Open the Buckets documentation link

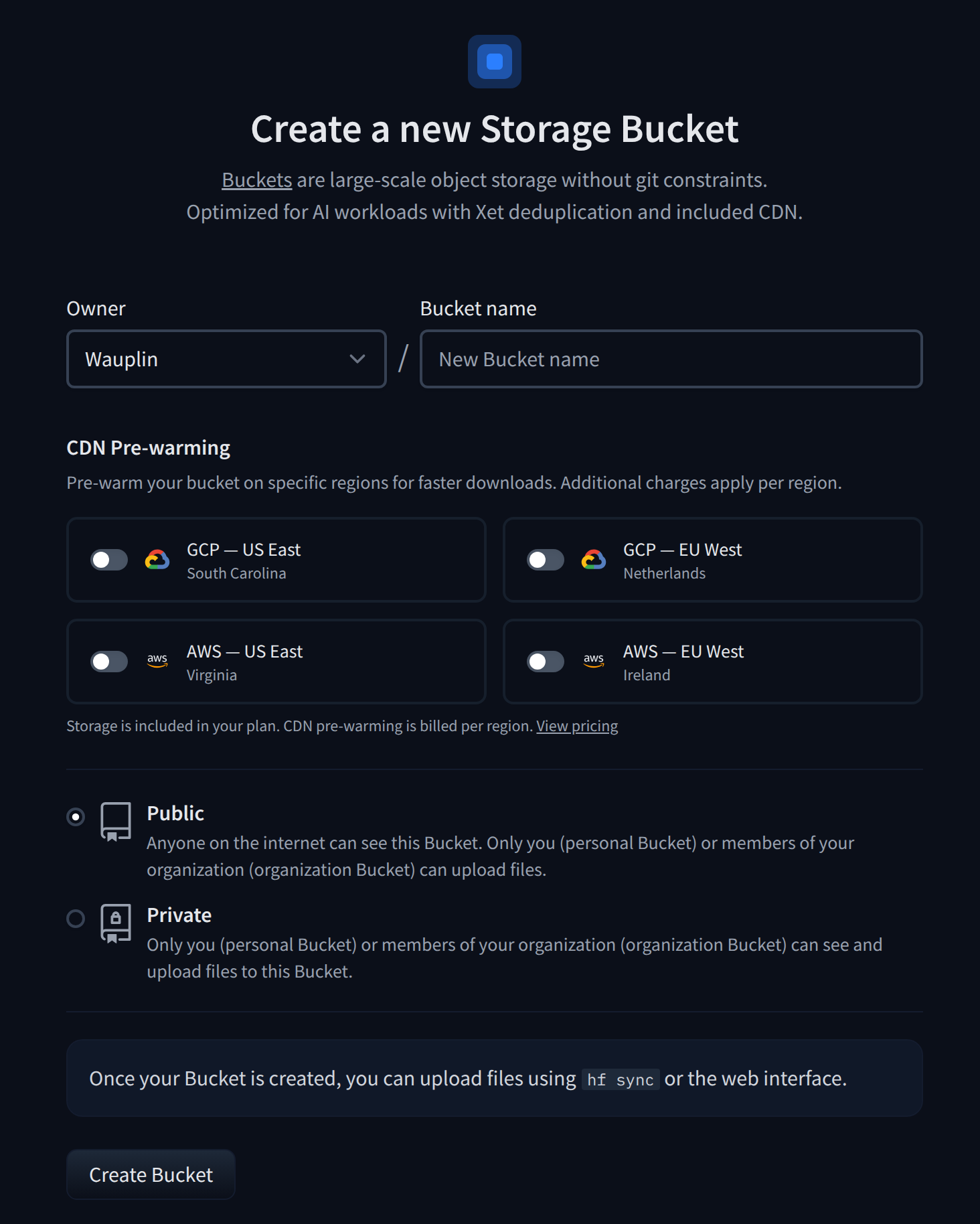(x=257, y=180)
